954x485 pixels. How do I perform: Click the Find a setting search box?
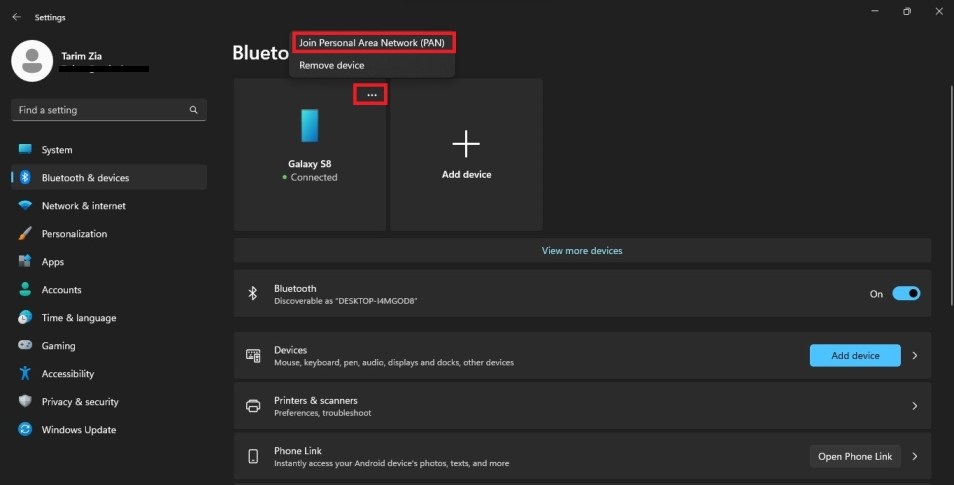[100, 110]
